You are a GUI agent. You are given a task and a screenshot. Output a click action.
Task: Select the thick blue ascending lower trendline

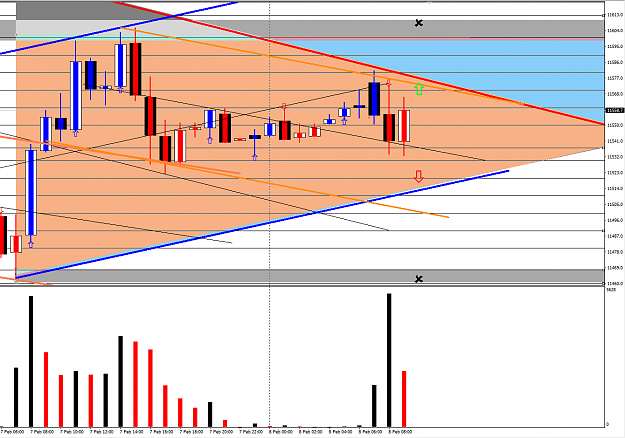coord(261,224)
